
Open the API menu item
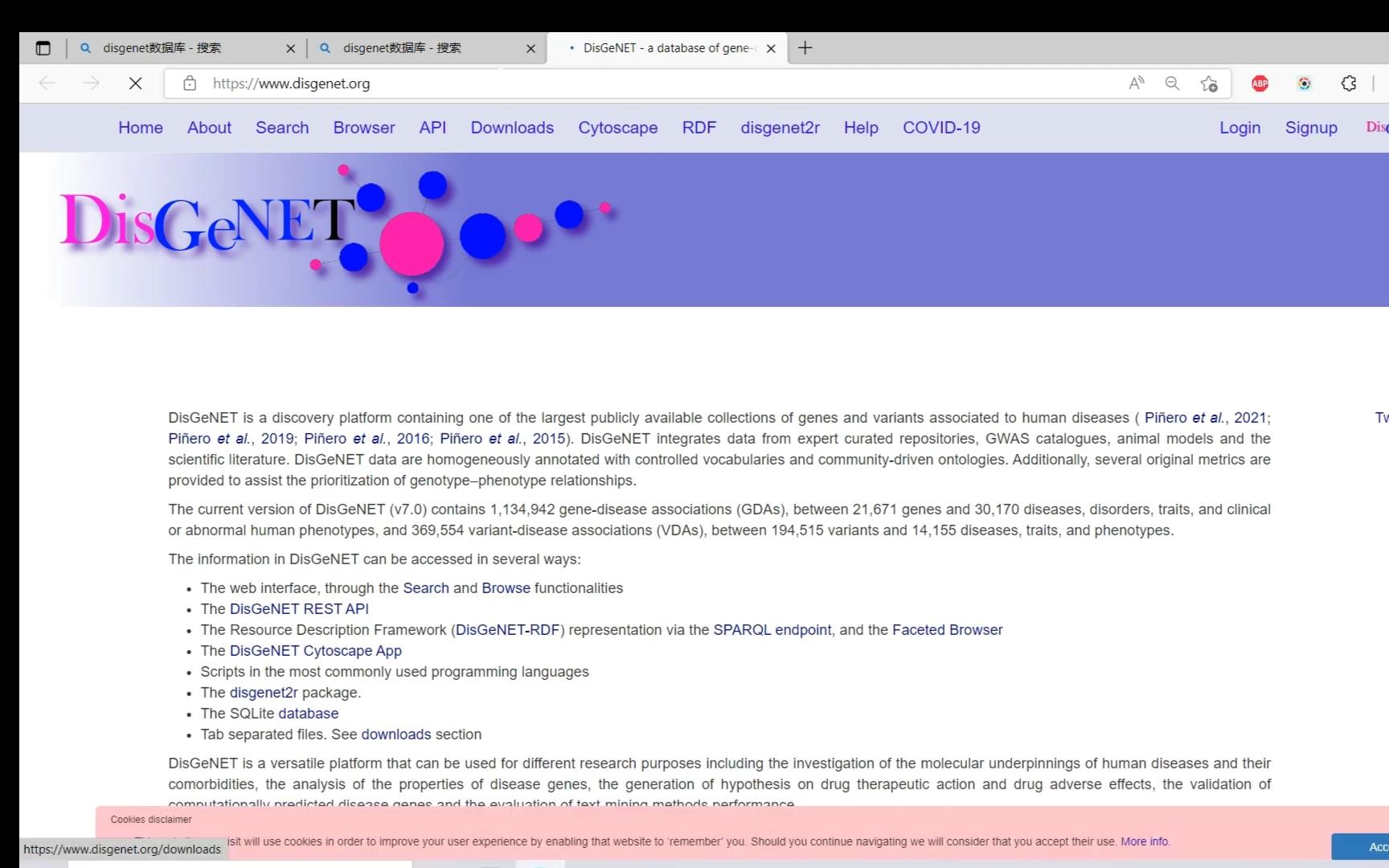[432, 128]
